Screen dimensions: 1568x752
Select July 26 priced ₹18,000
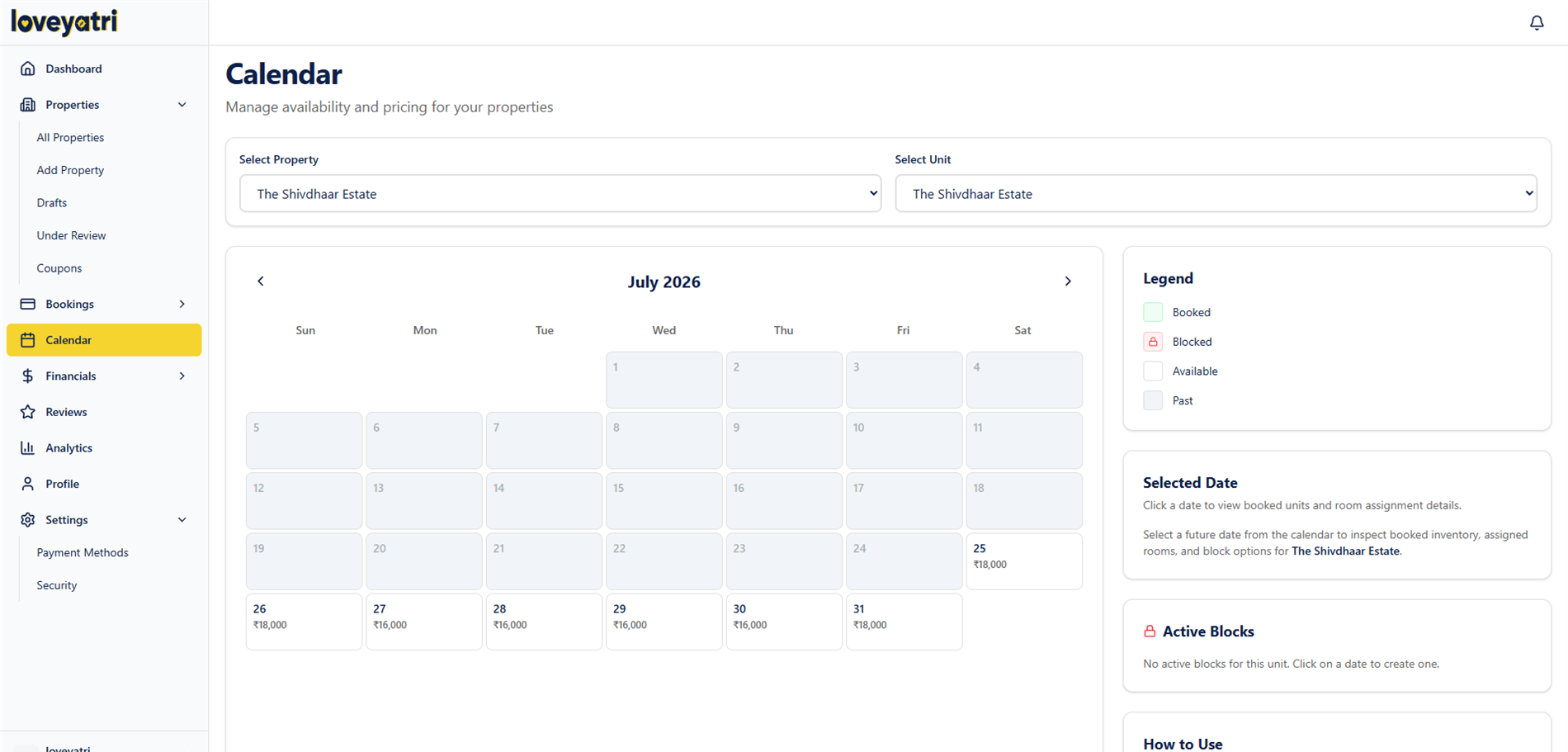[304, 622]
